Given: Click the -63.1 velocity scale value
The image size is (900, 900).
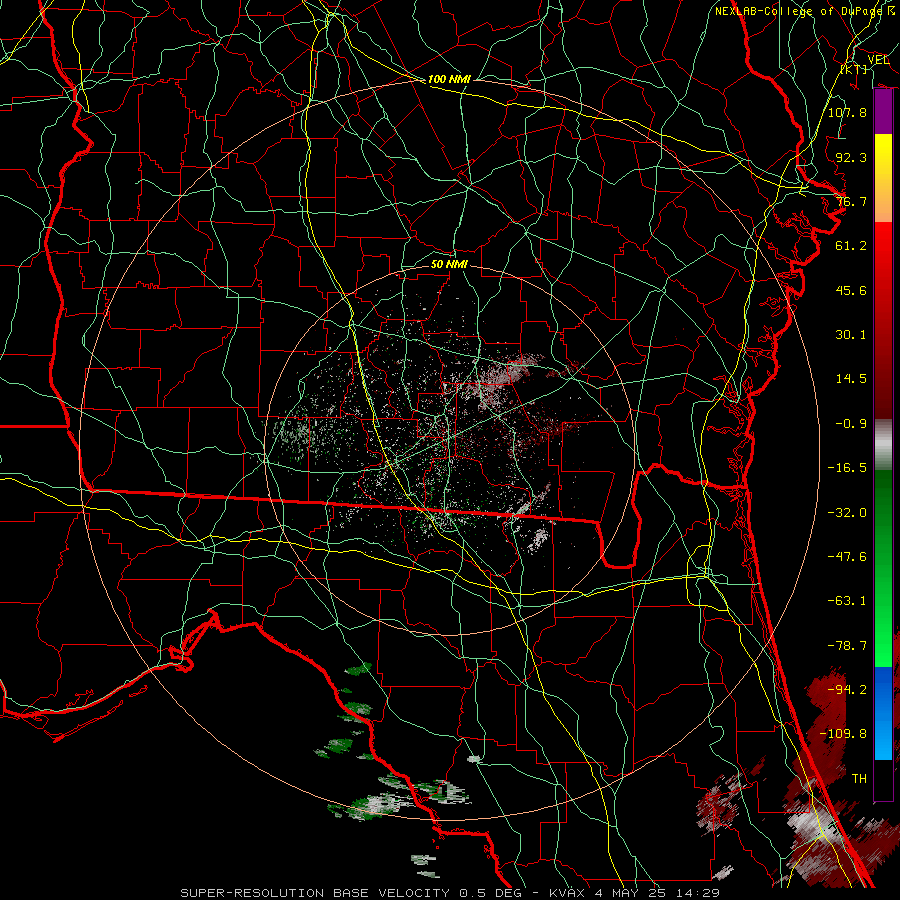Looking at the screenshot, I should (x=847, y=601).
